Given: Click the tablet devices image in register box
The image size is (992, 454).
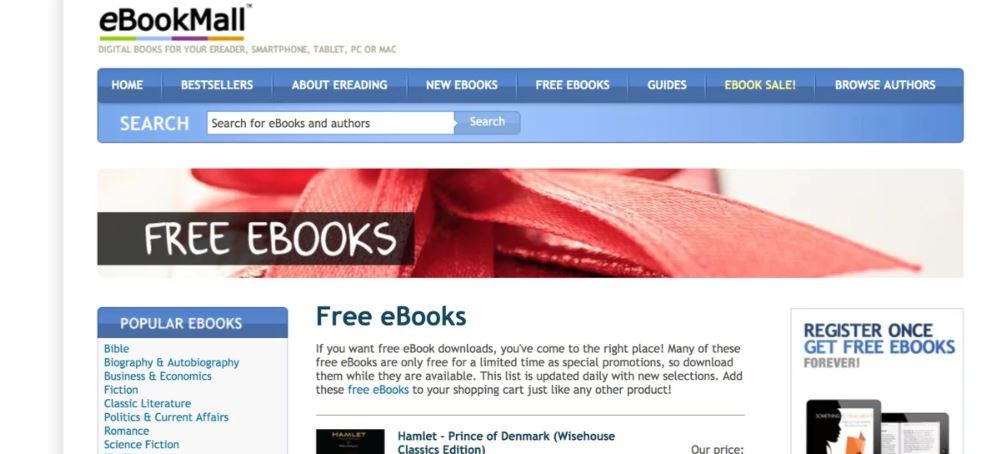Looking at the screenshot, I should tap(877, 426).
